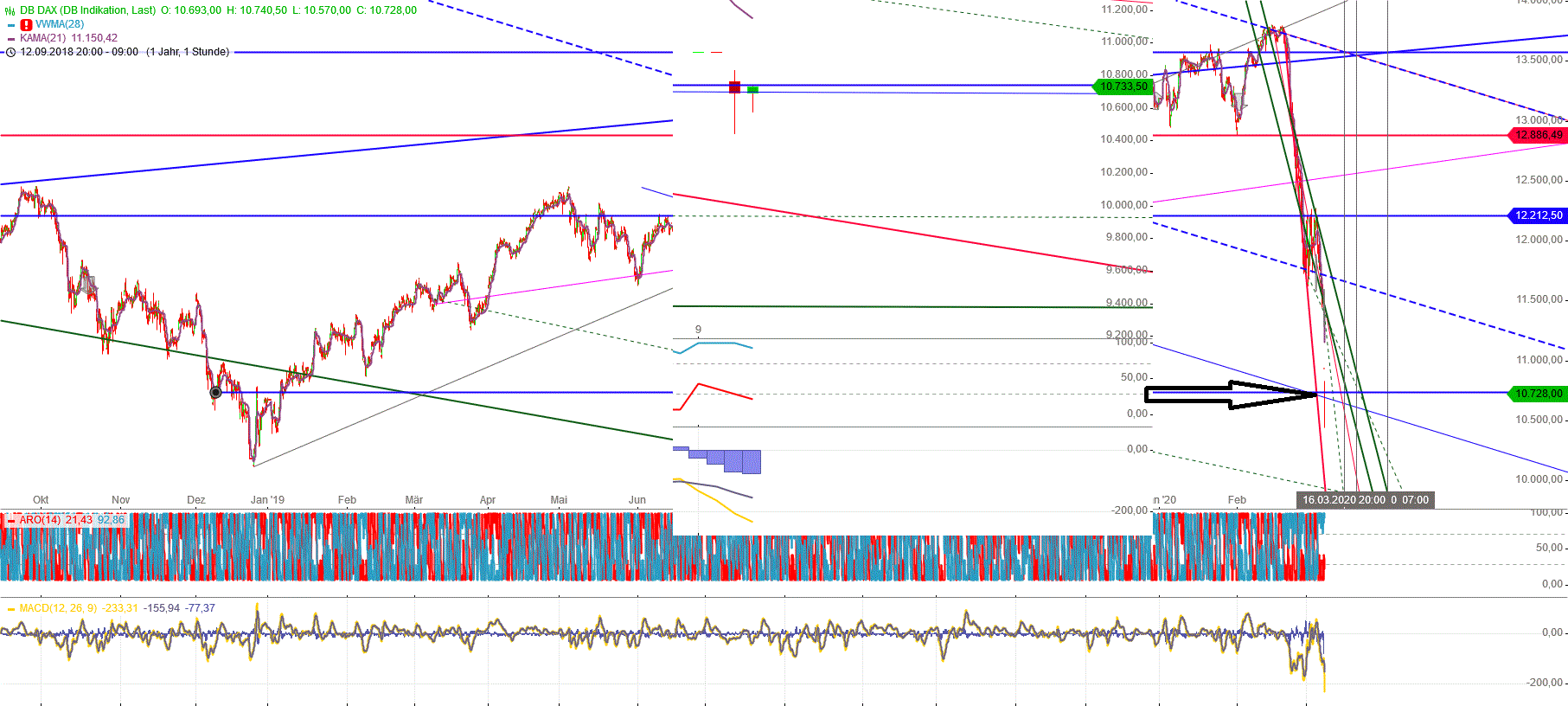
Task: Select the green 10.728,00 current price marker
Action: [1538, 394]
